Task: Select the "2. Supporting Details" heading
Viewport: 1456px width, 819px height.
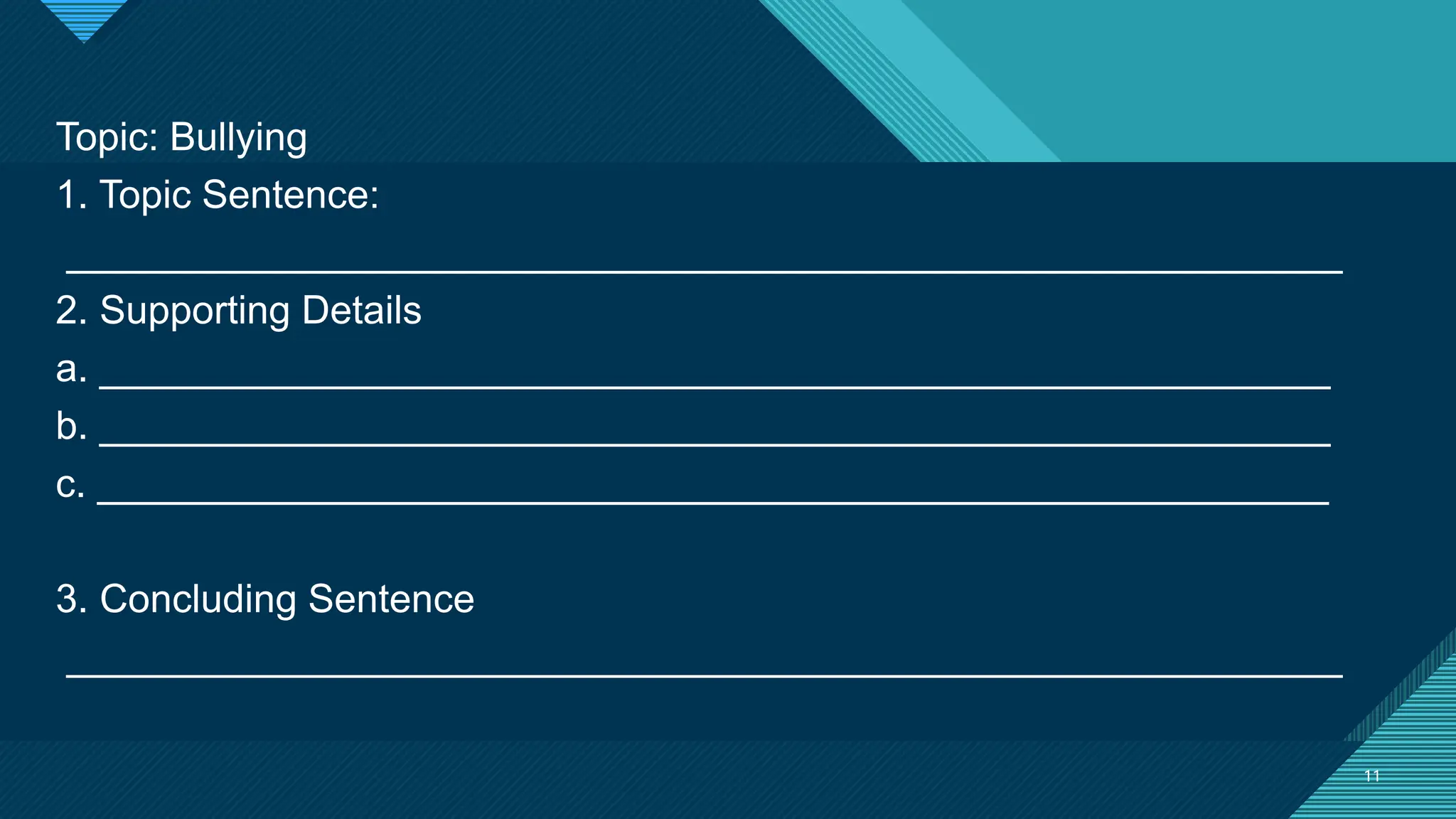Action: [x=238, y=311]
